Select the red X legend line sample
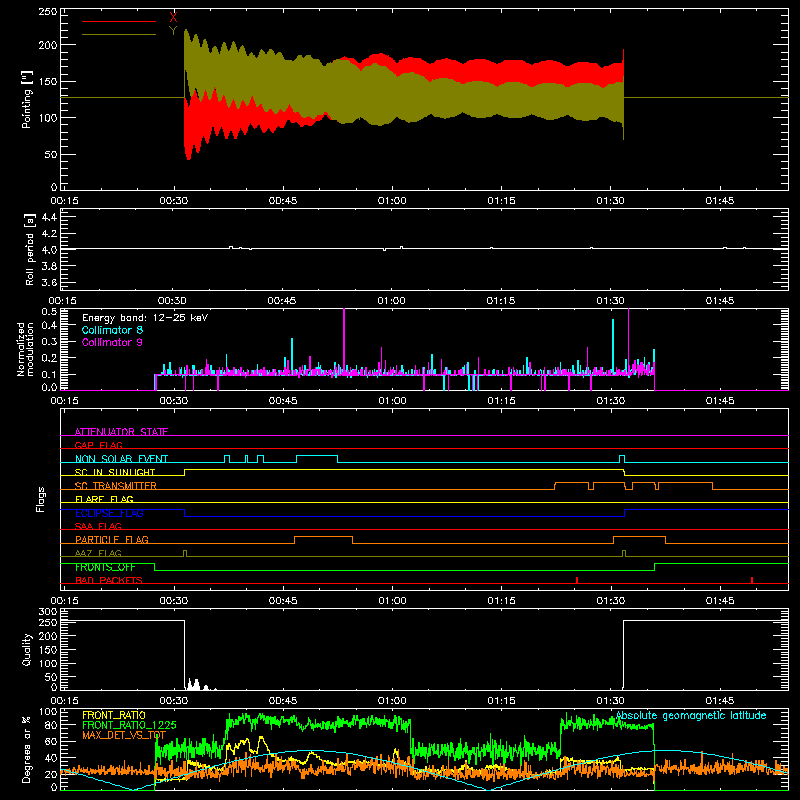The width and height of the screenshot is (800, 800). point(119,21)
